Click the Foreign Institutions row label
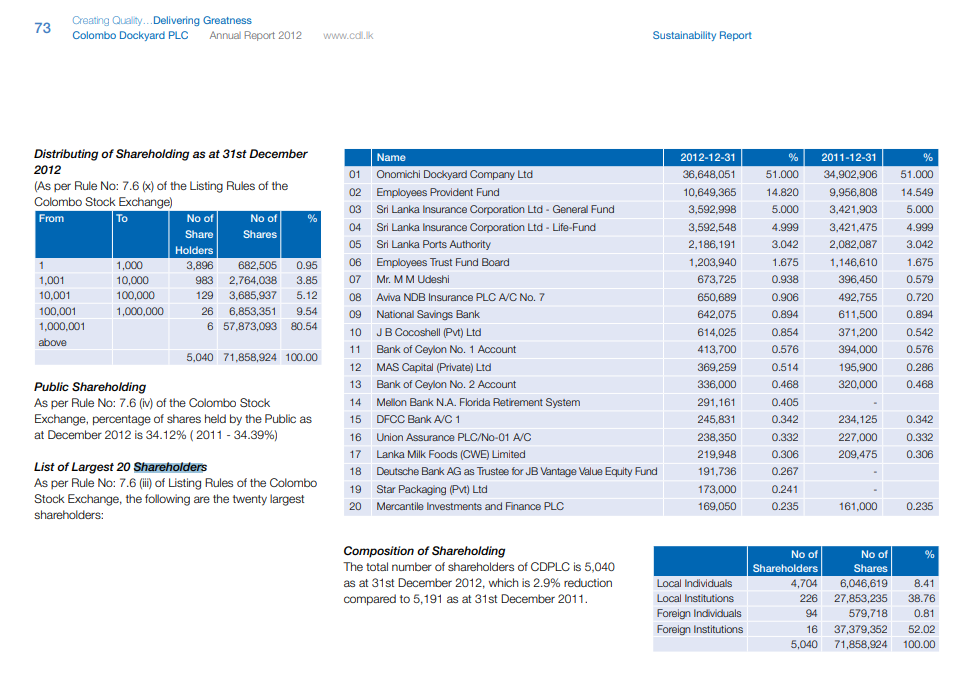Image resolution: width=971 pixels, height=677 pixels. [x=700, y=629]
